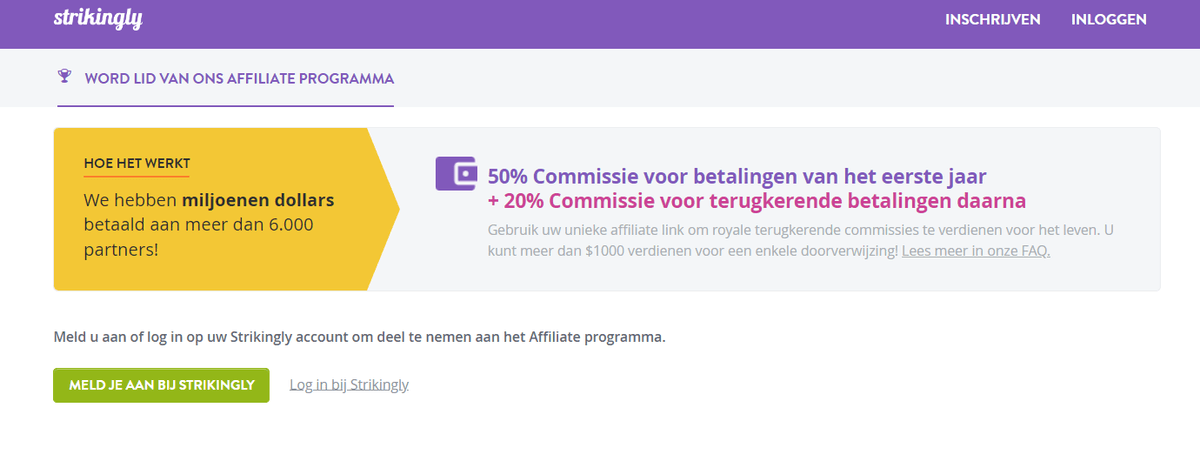The image size is (1200, 455).
Task: Click the trophy icon beside affiliate tab
Action: 65,77
